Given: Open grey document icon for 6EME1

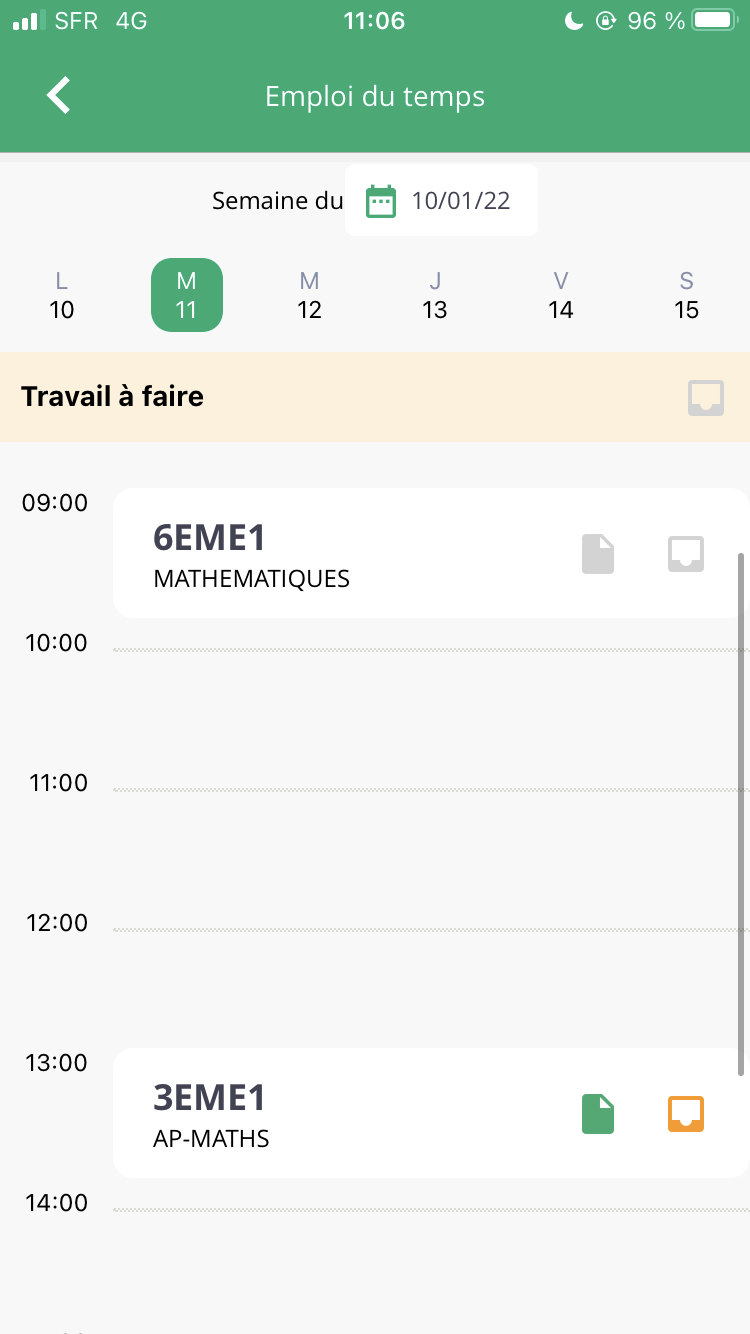Looking at the screenshot, I should tap(598, 554).
